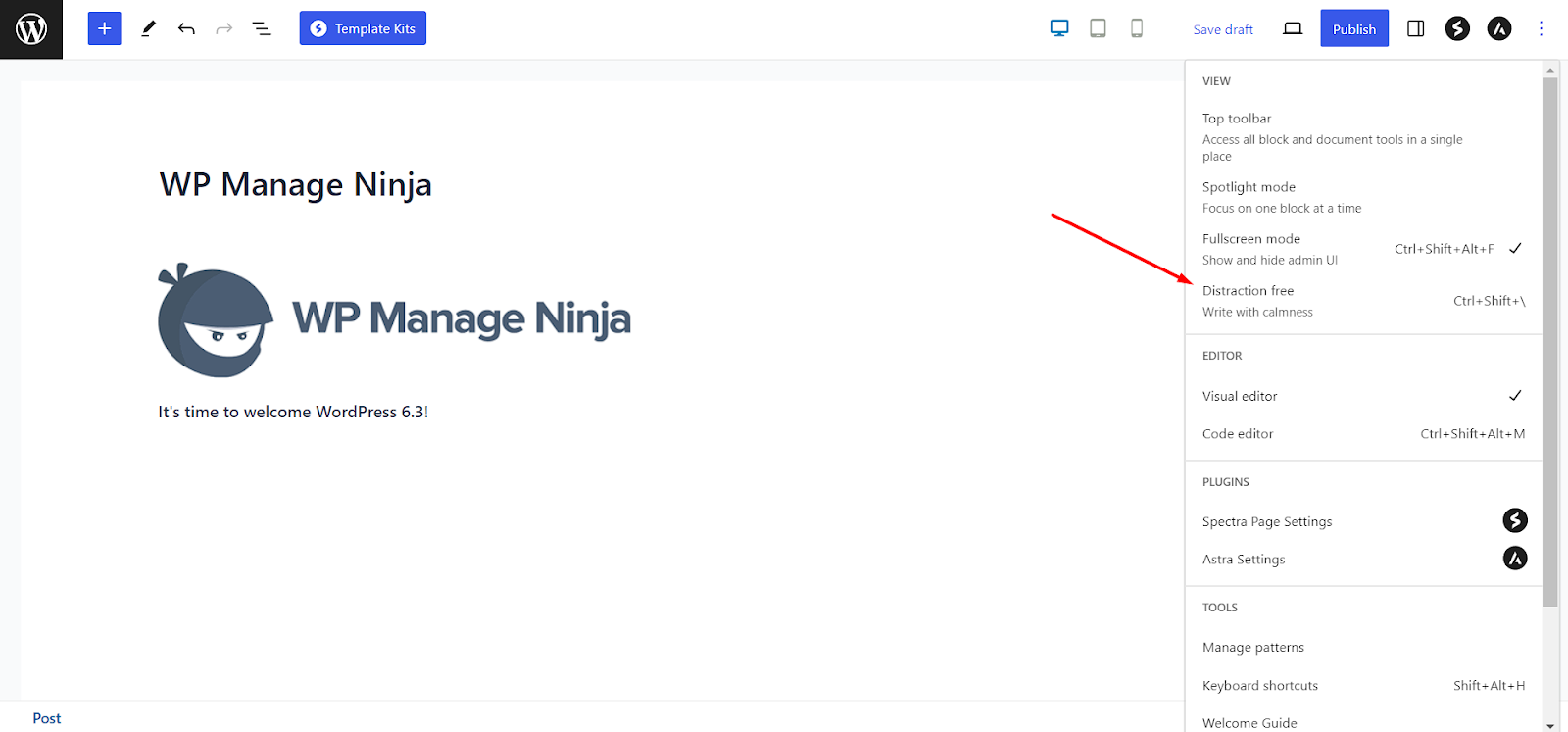Open Manage patterns

(x=1363, y=647)
